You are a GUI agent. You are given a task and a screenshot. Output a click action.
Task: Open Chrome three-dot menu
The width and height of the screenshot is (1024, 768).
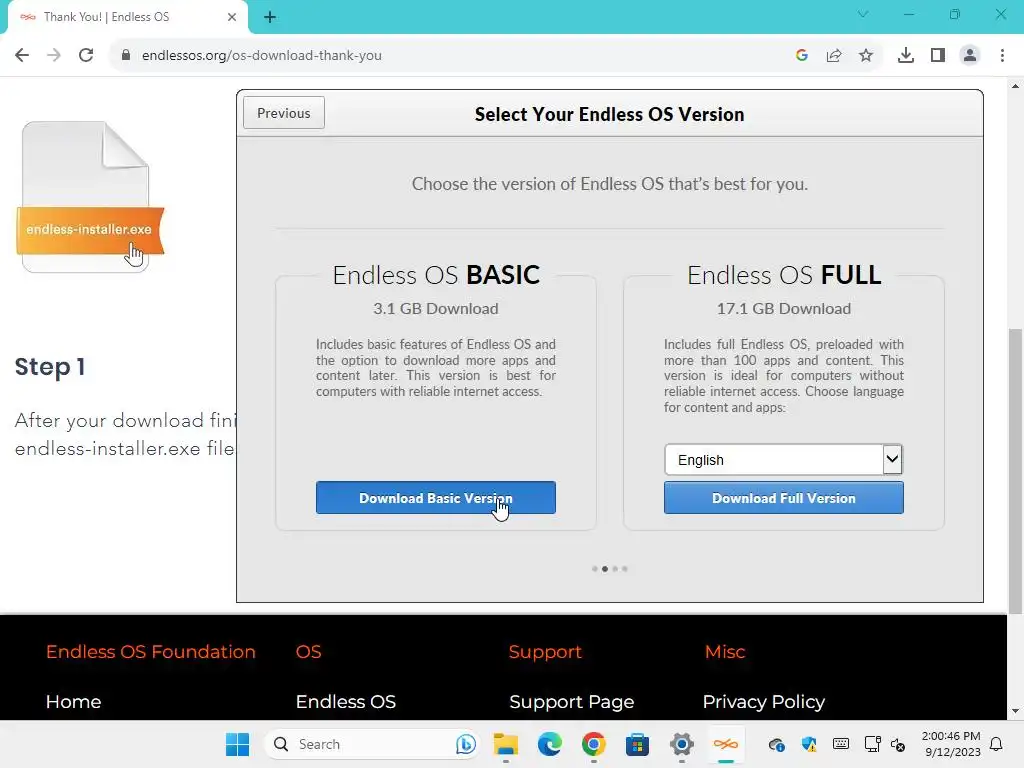[1002, 56]
